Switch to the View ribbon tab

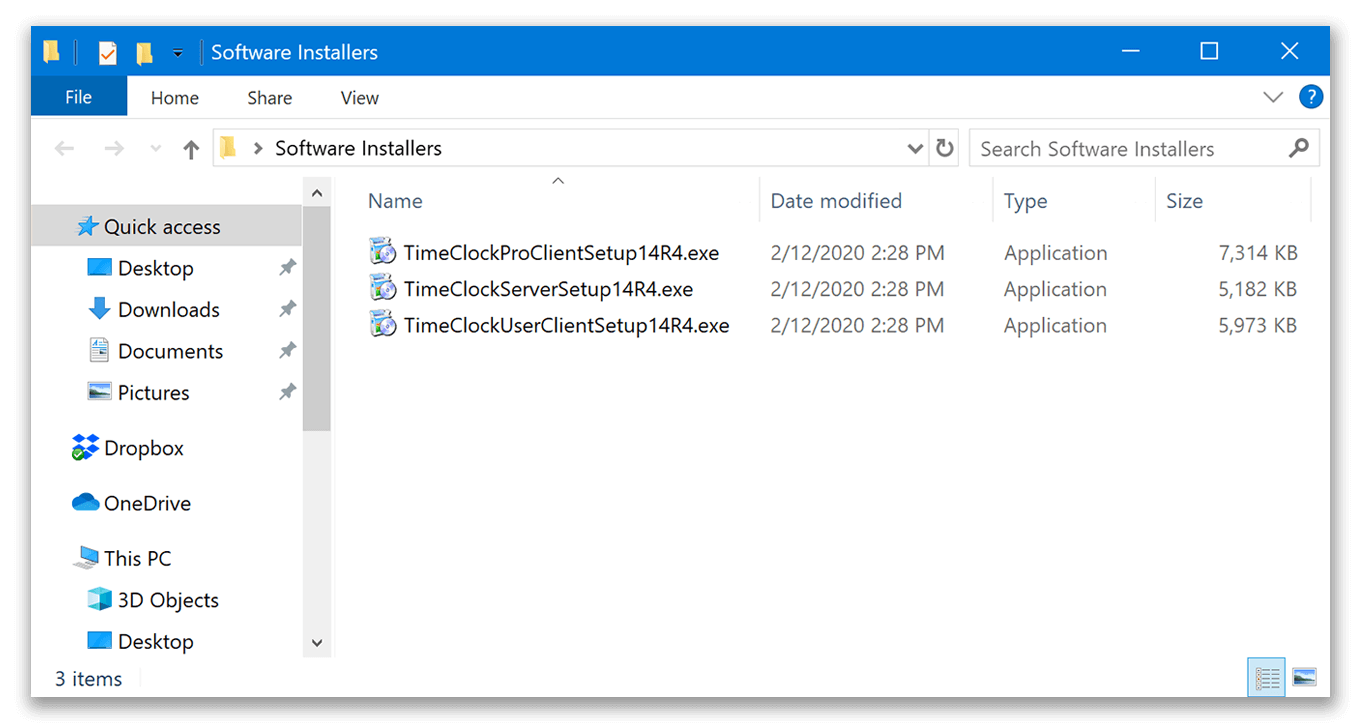360,98
